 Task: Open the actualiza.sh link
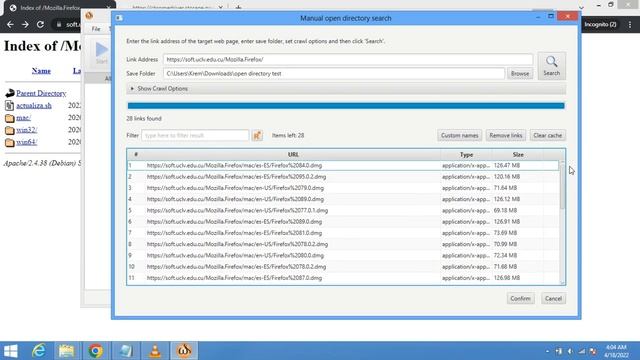coord(34,106)
